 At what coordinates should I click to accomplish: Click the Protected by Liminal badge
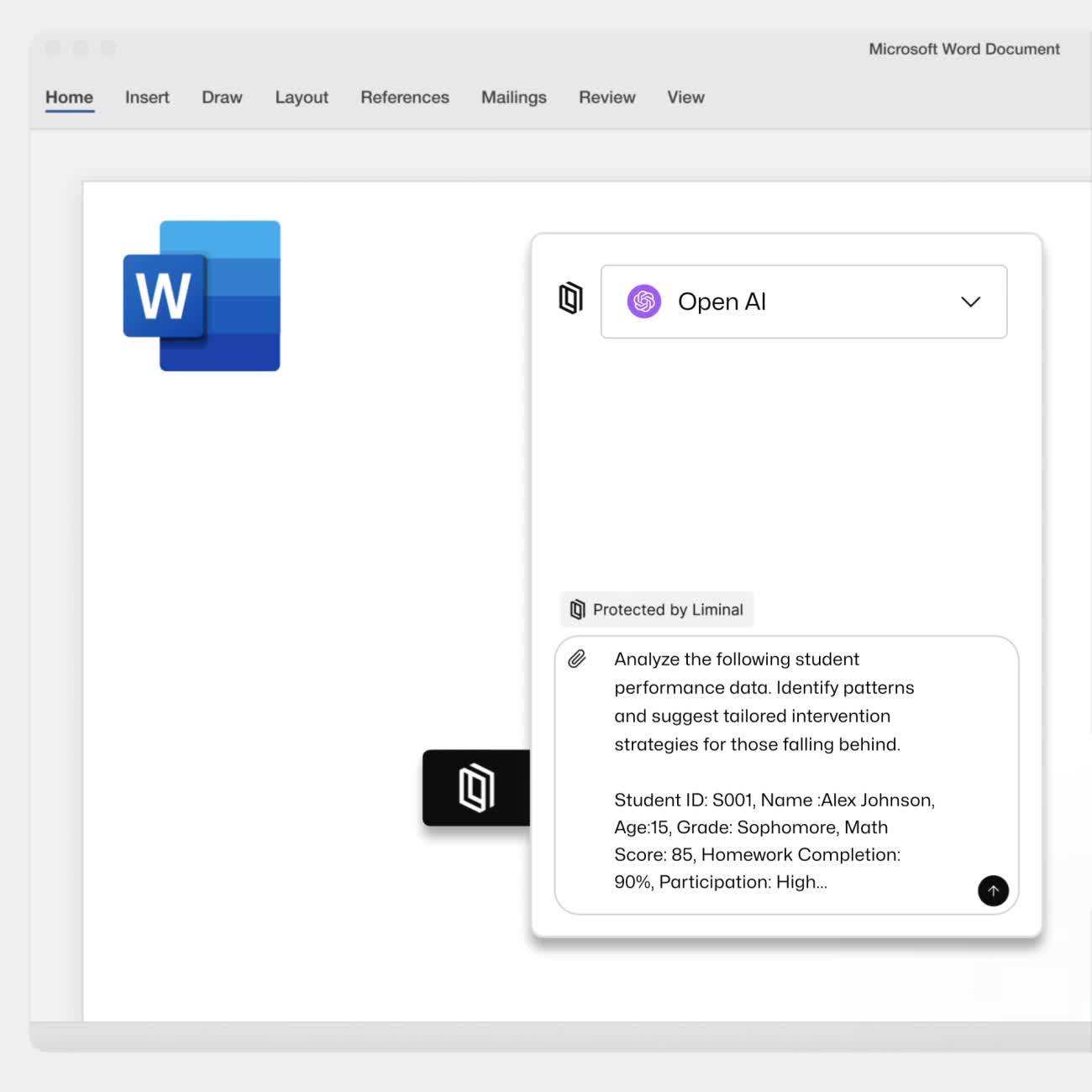[x=657, y=609]
